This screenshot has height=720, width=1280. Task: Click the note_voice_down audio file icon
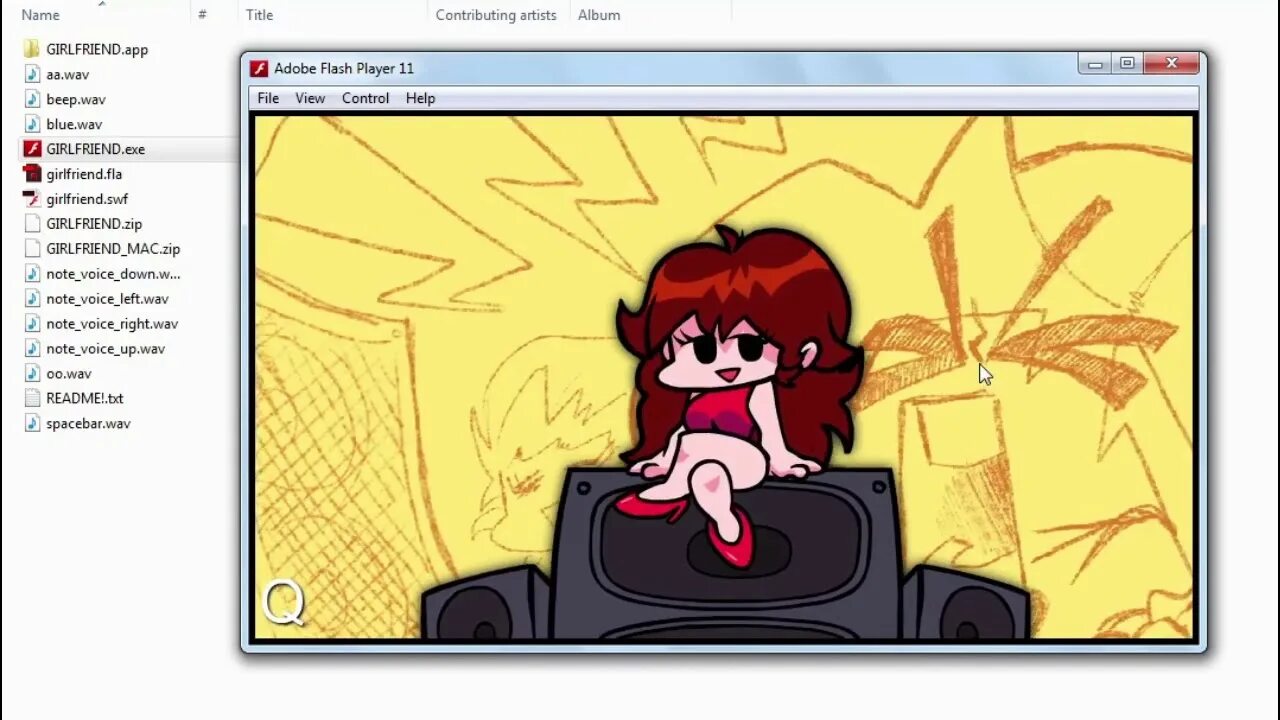(31, 274)
